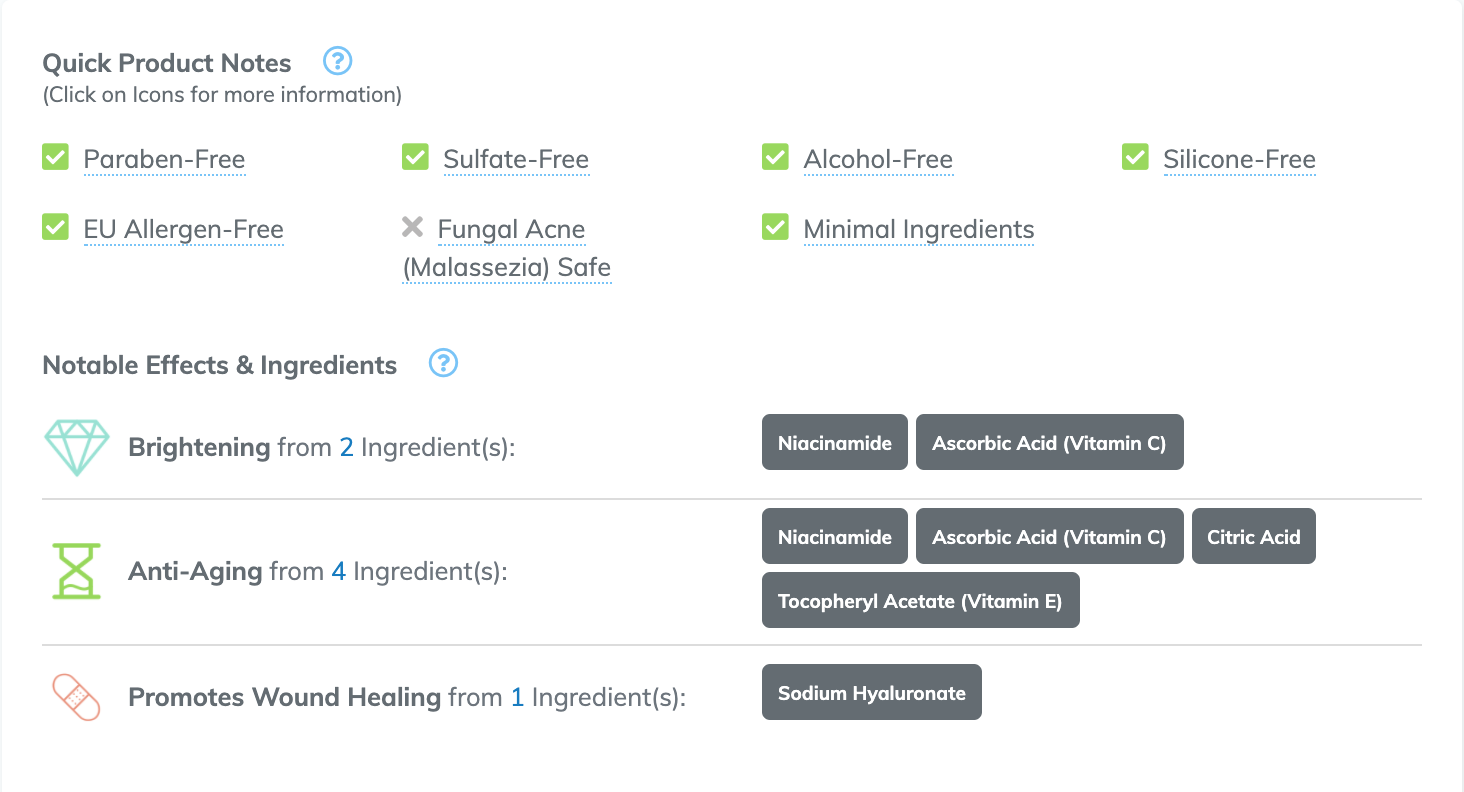Click the Ascorbic Acid tag under Anti-Aging

1049,537
